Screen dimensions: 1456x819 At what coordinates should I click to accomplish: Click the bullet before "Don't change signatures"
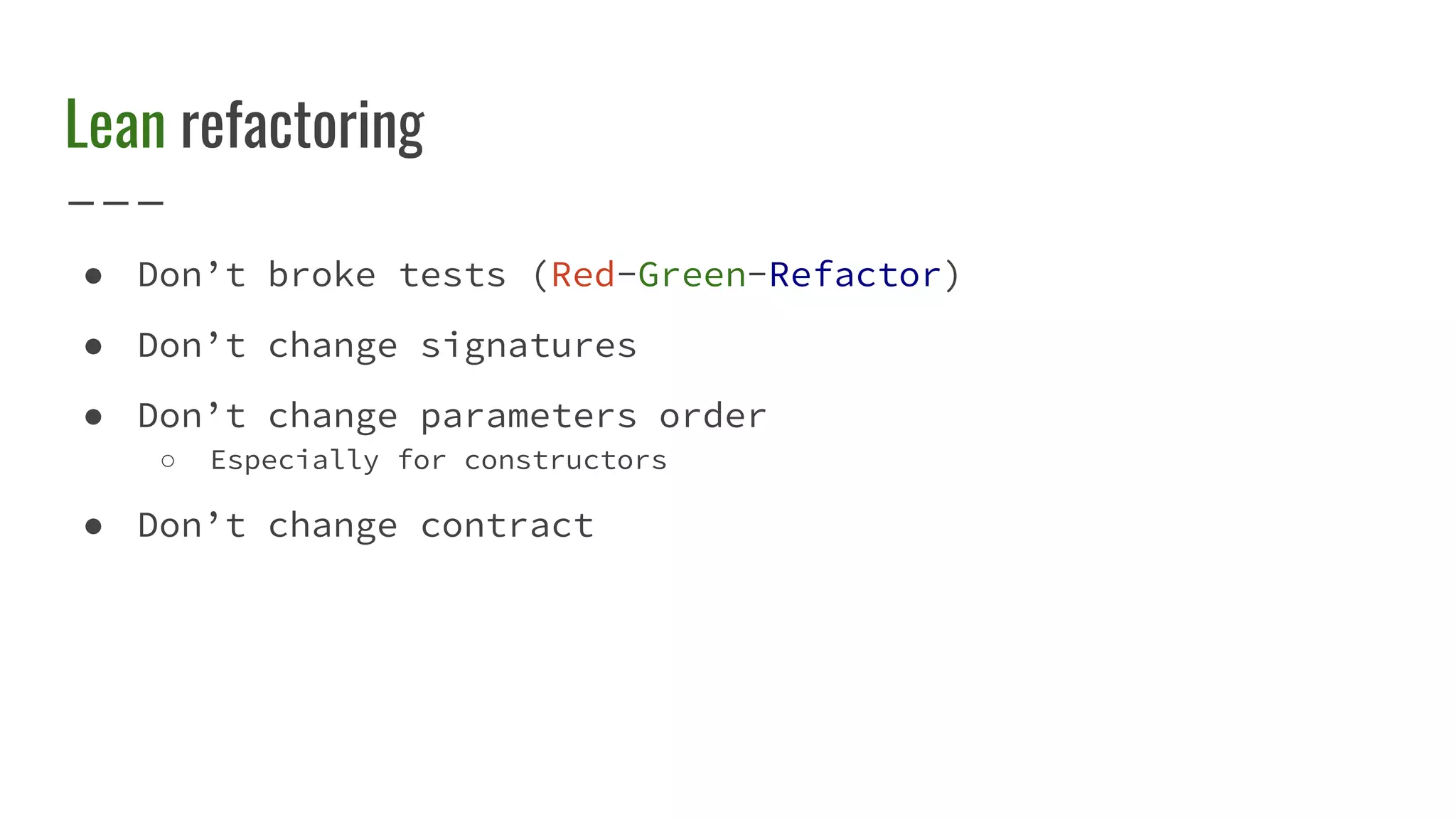[93, 346]
